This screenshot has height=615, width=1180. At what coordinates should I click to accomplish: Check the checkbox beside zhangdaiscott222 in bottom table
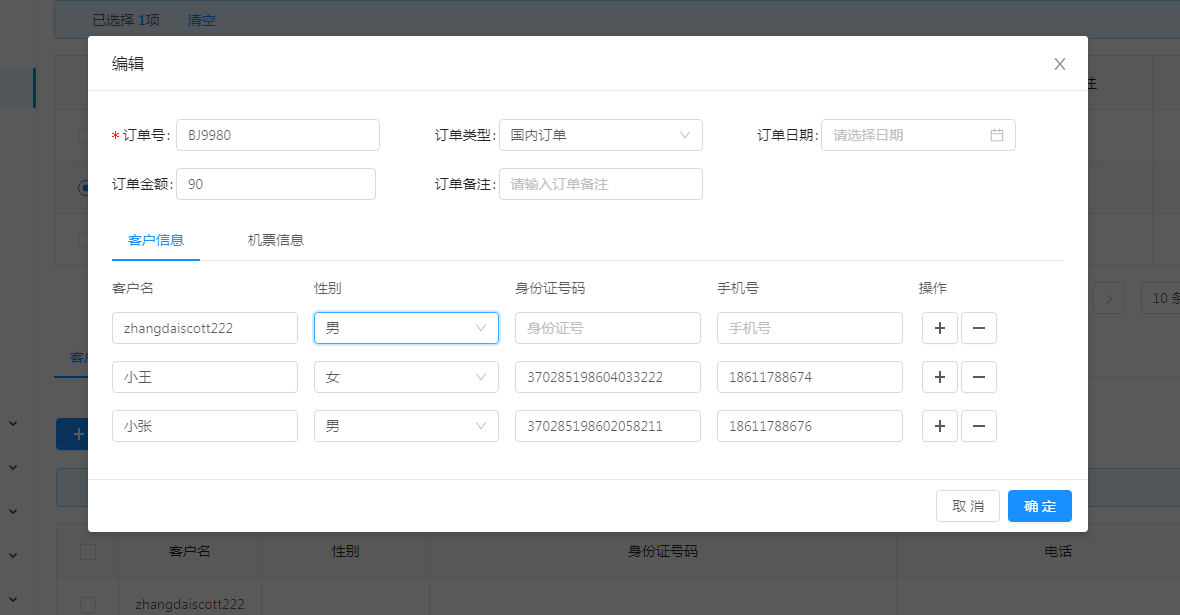point(88,603)
